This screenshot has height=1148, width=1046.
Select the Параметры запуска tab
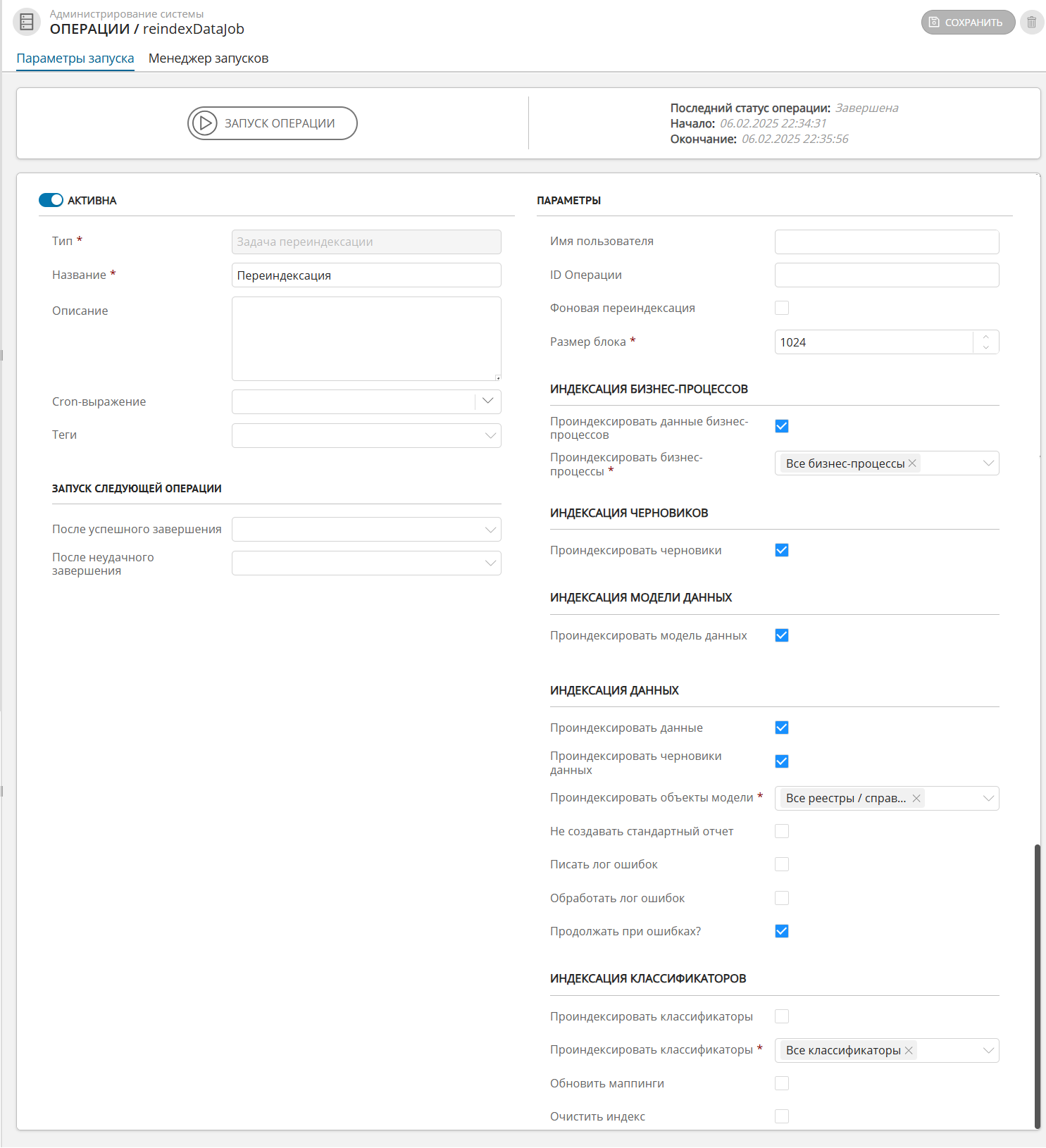pos(75,58)
